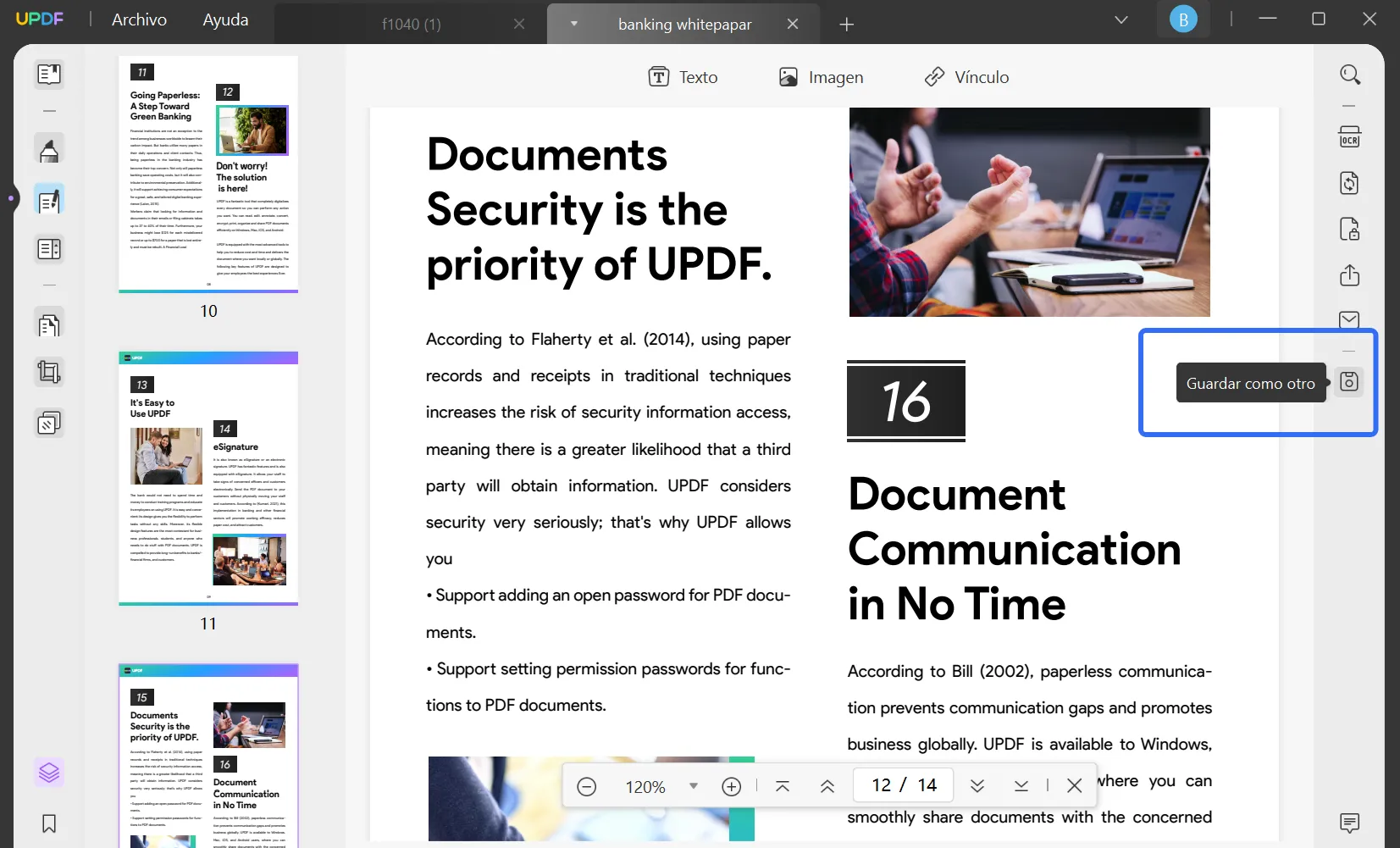Close the f1040 (1) tab
Viewport: 1400px width, 848px height.
point(519,25)
